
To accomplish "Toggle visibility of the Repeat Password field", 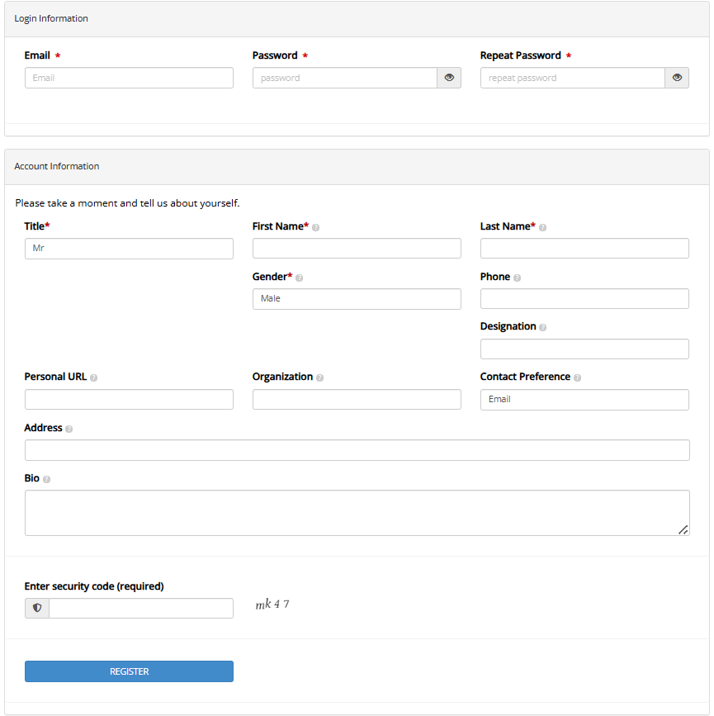I will pyautogui.click(x=677, y=78).
